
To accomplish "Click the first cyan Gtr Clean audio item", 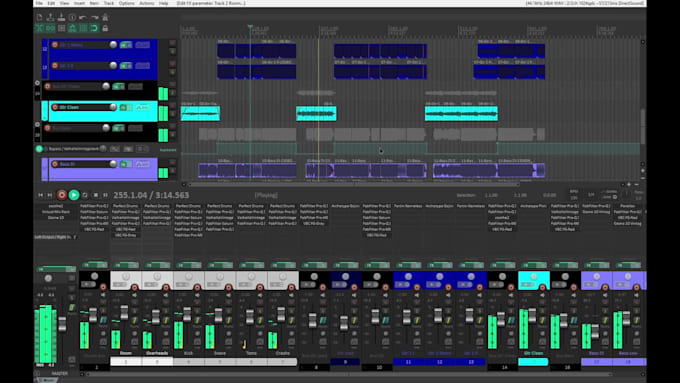I will [x=200, y=114].
